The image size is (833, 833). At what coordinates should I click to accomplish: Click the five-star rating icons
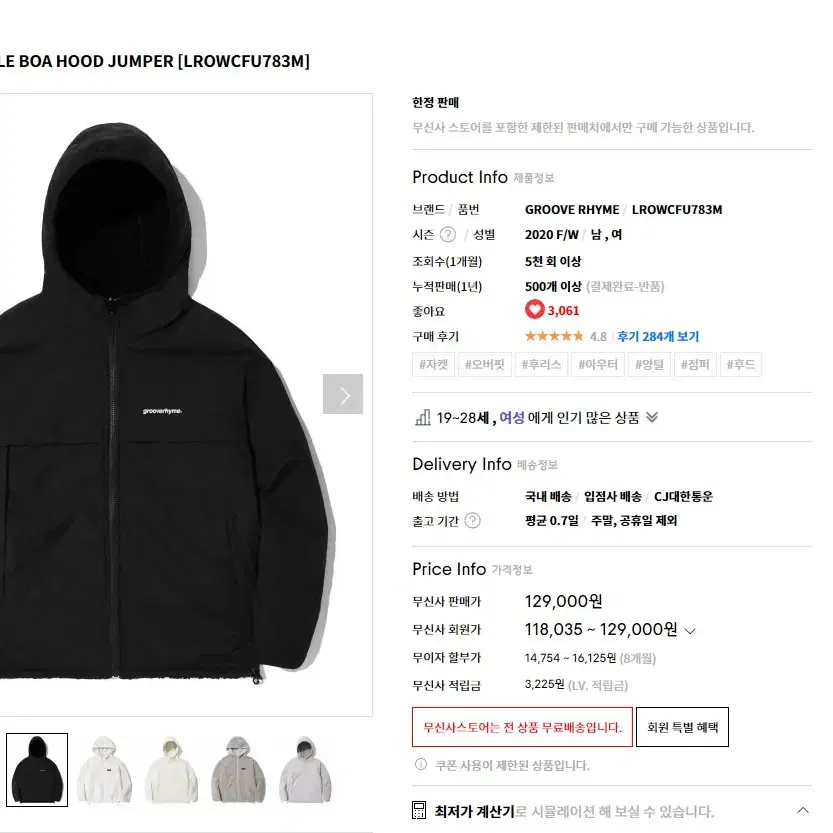(554, 336)
